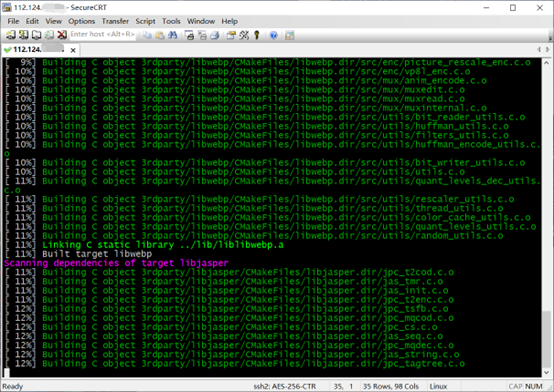
Task: Open the View menu
Action: (53, 21)
